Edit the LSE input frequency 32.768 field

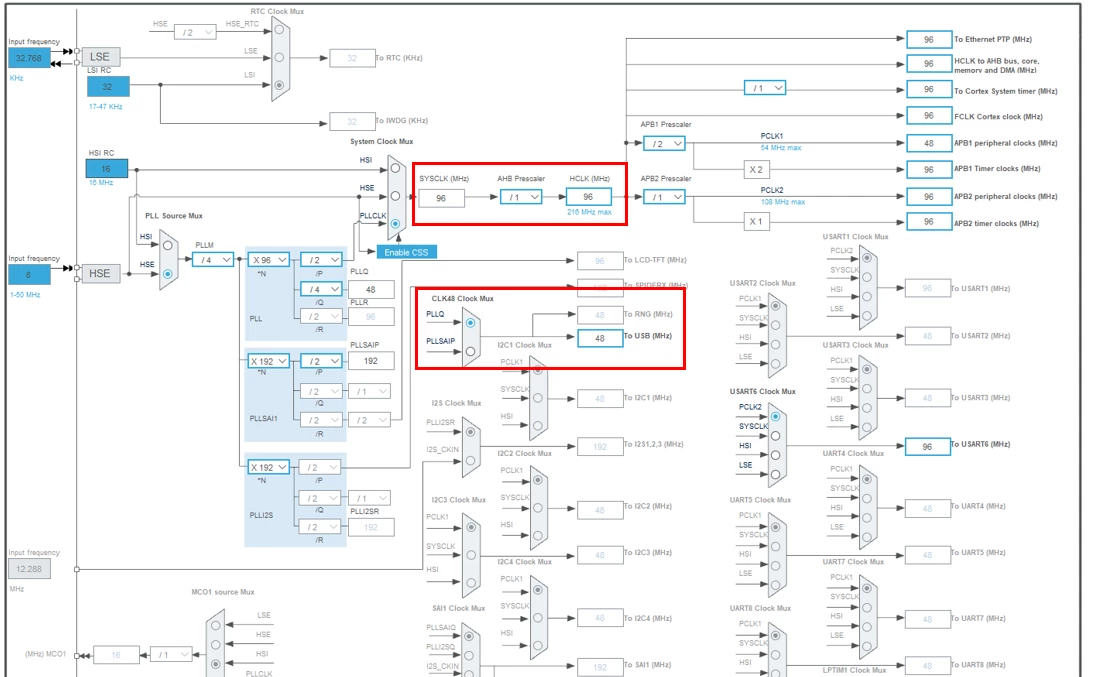(x=29, y=58)
